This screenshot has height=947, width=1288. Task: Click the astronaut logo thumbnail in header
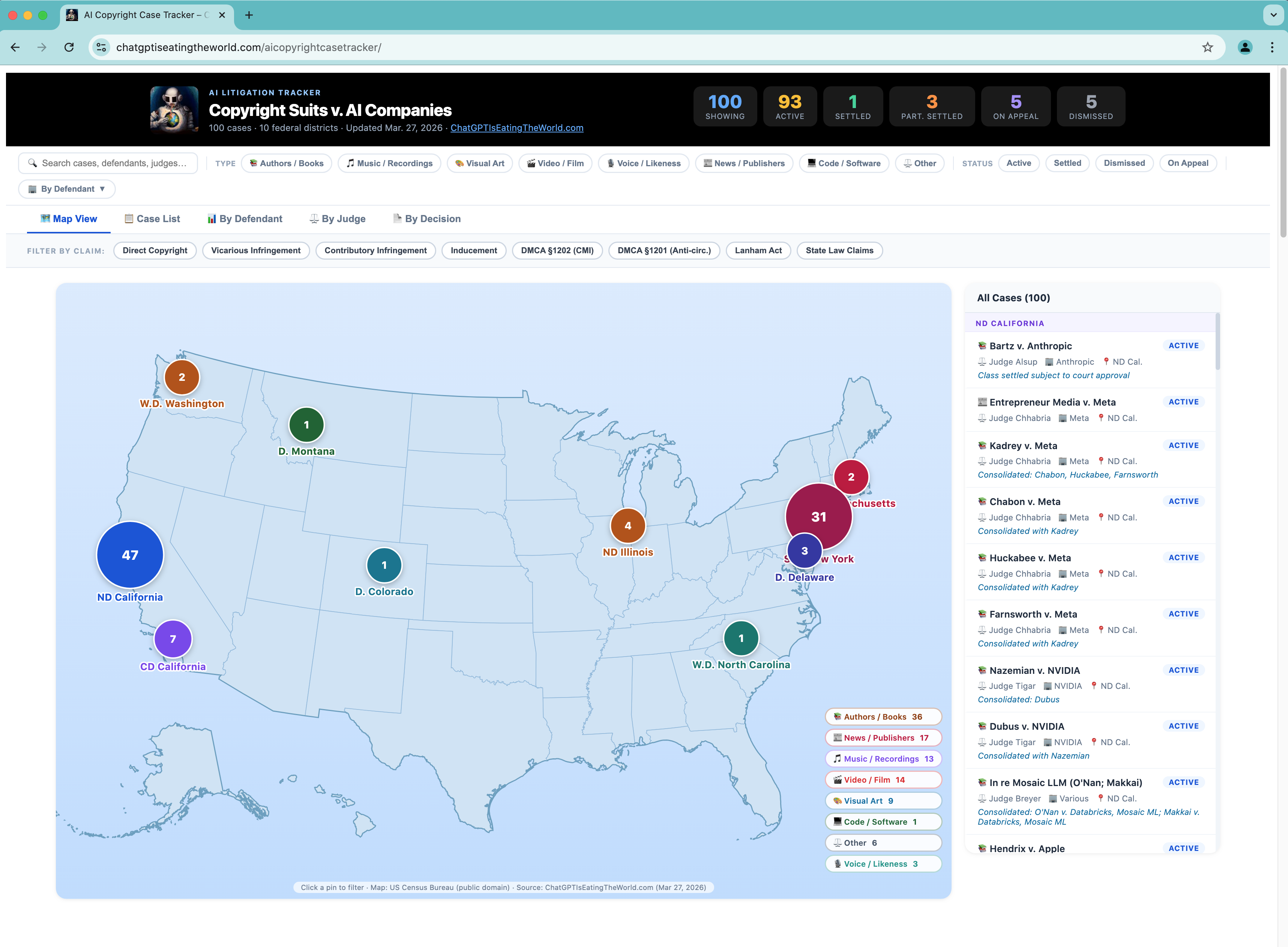click(x=174, y=110)
